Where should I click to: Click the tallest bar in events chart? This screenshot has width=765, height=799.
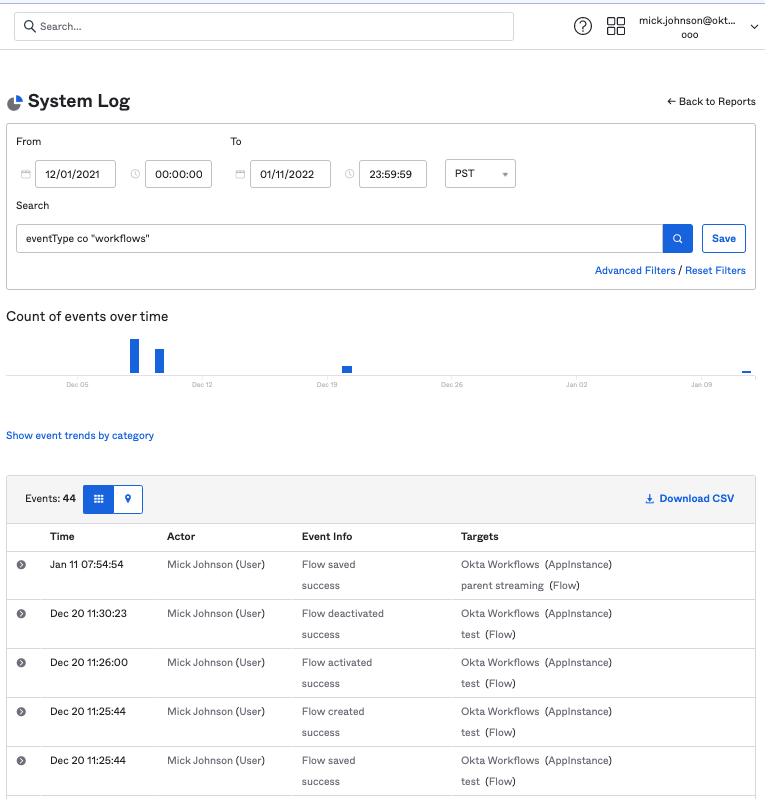pos(134,356)
